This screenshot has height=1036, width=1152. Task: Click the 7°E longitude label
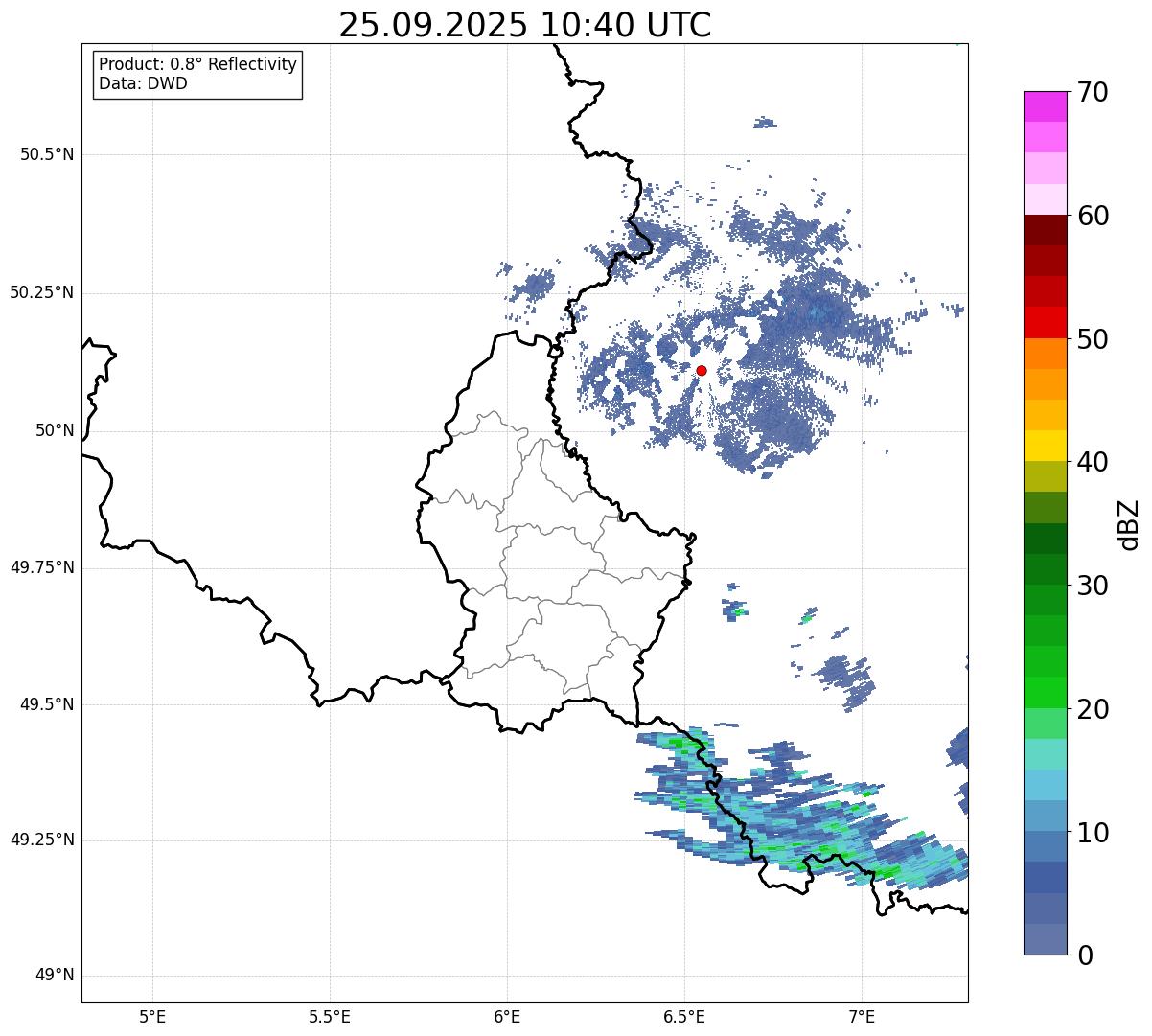click(x=862, y=1016)
